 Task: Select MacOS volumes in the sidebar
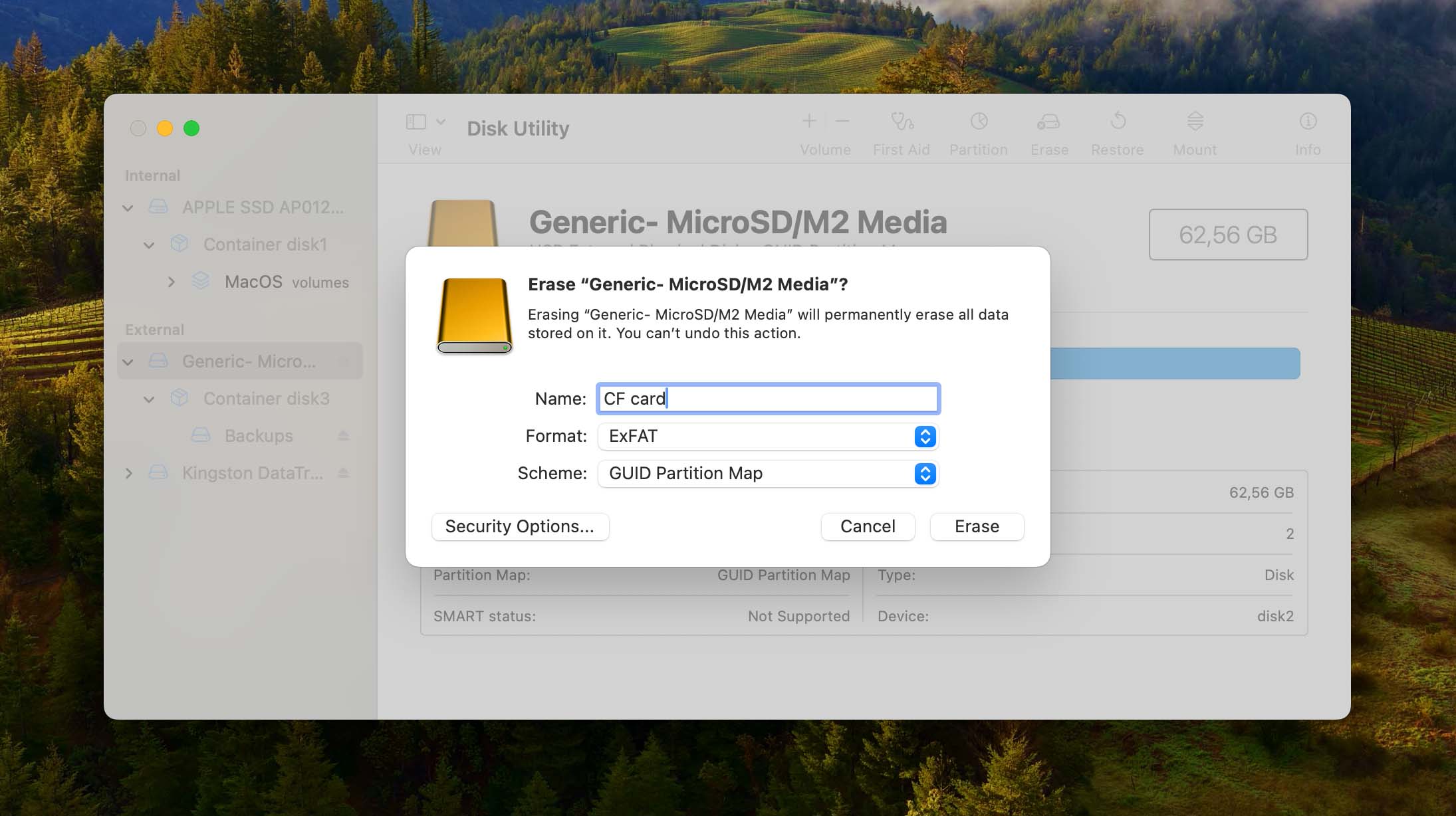[x=240, y=282]
